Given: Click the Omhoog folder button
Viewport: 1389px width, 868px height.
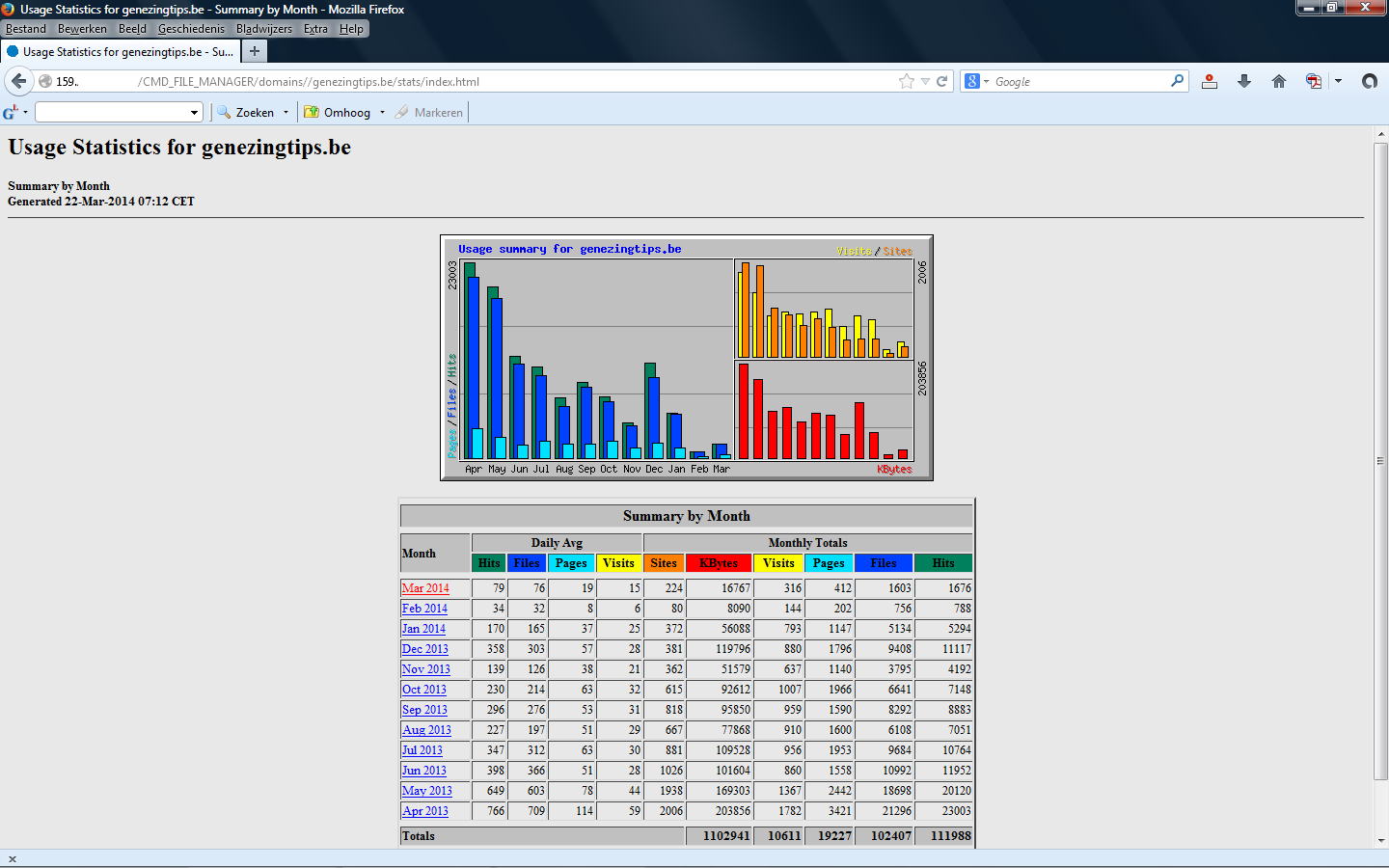Looking at the screenshot, I should pos(338,113).
